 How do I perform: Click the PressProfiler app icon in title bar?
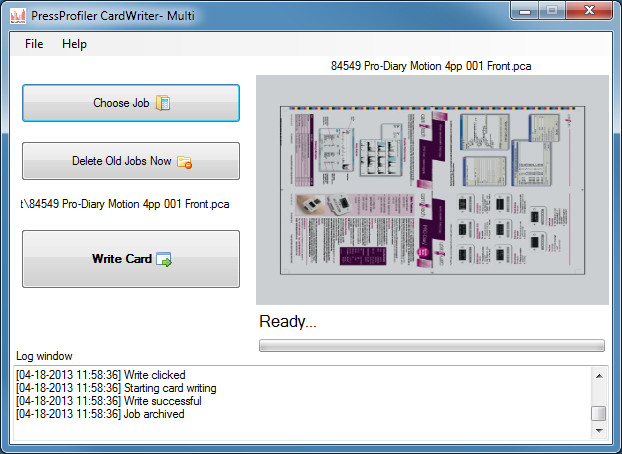(14, 13)
